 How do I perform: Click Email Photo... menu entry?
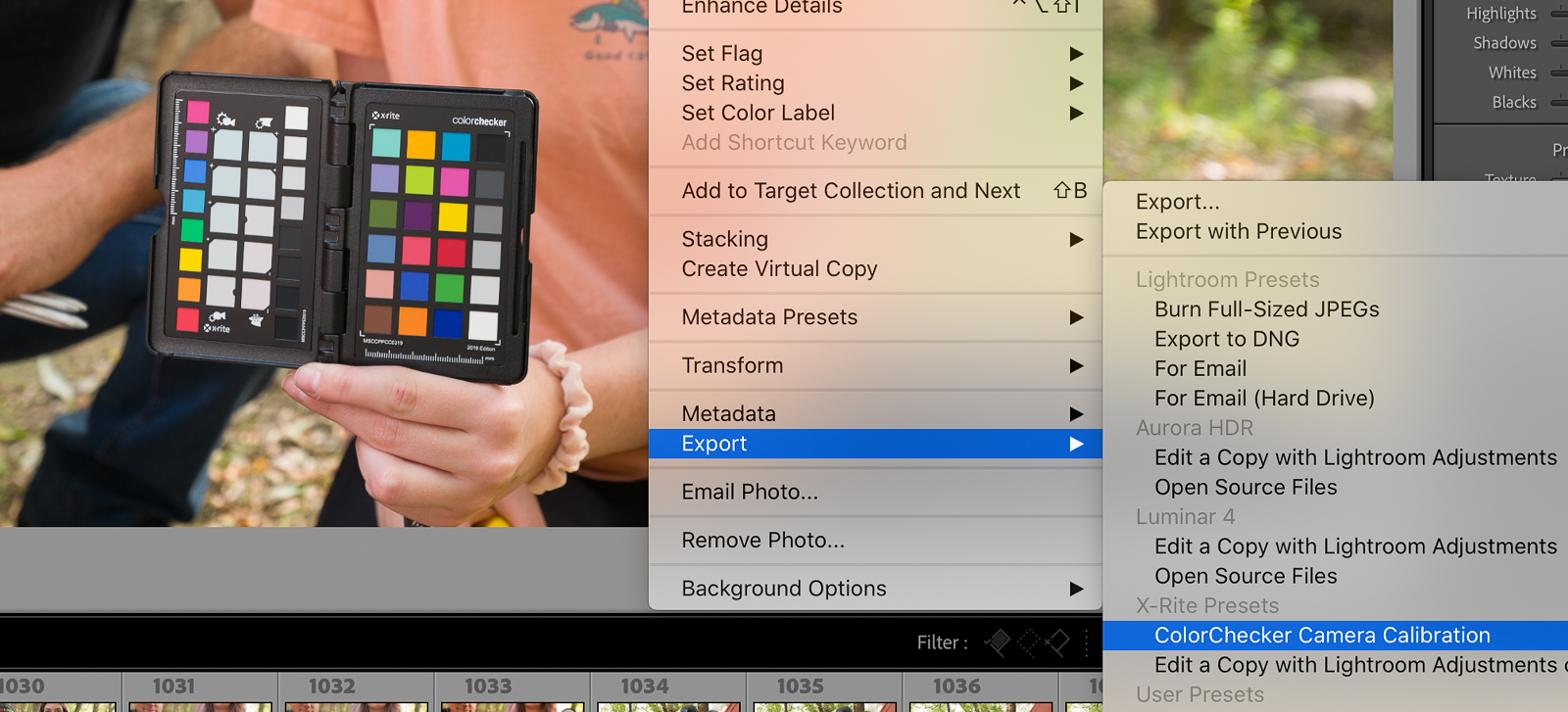tap(749, 492)
